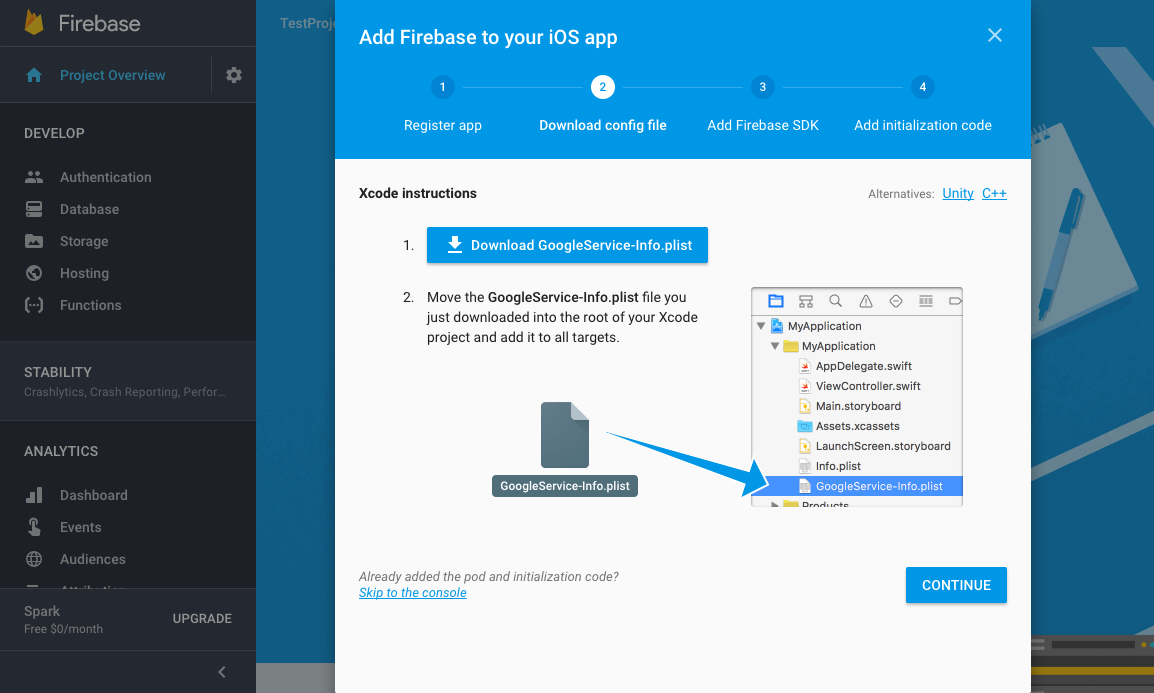
Task: Open the Hosting sidebar icon
Action: pyautogui.click(x=34, y=272)
